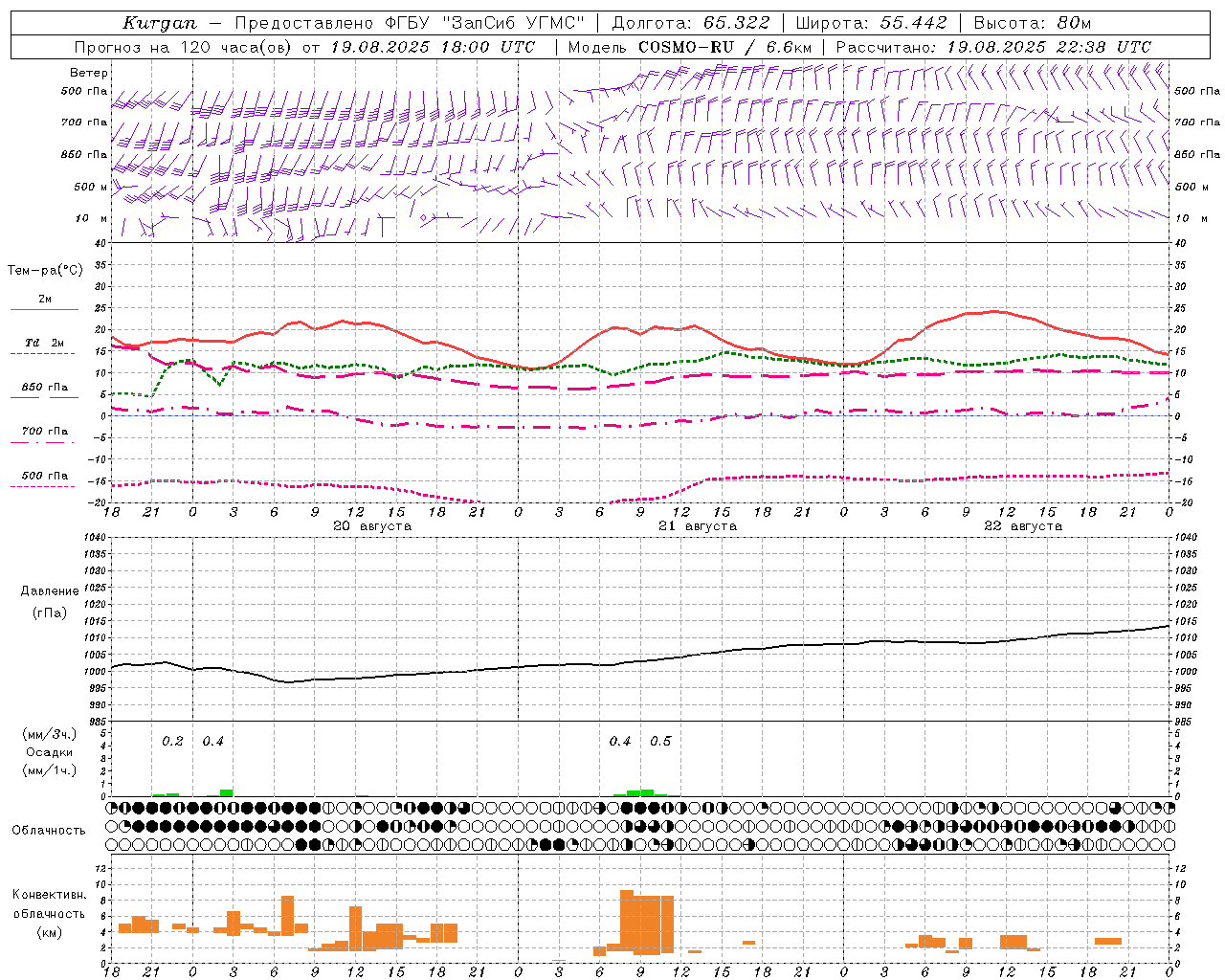Click the "Широта: 55.442" header value
Image resolution: width=1225 pixels, height=980 pixels.
pyautogui.click(x=871, y=23)
